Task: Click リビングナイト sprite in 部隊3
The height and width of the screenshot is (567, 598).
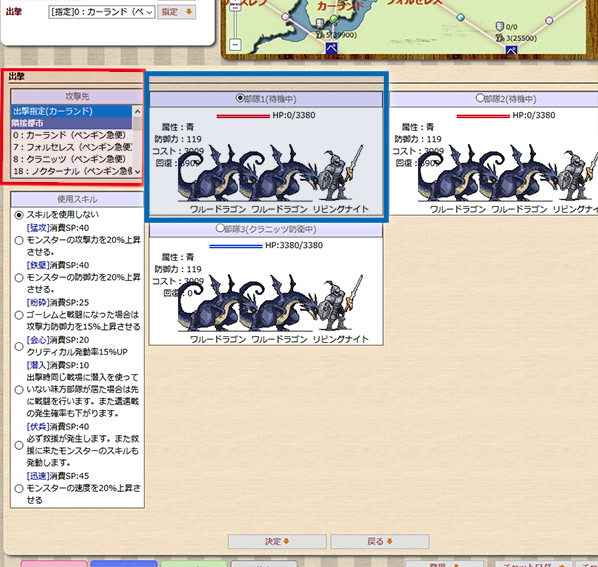Action: coord(340,303)
